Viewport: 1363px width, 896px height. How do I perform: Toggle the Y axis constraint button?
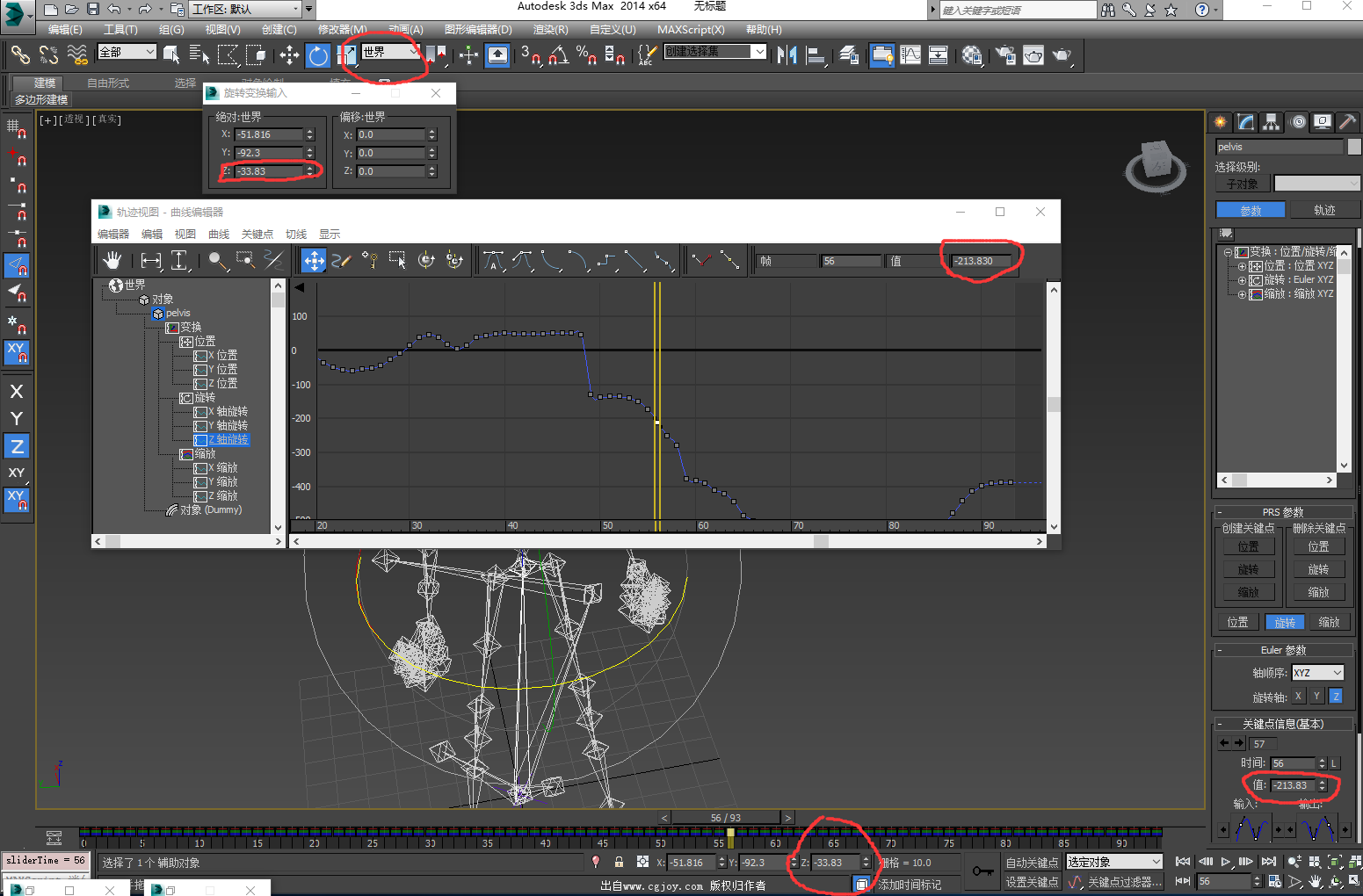pos(17,419)
